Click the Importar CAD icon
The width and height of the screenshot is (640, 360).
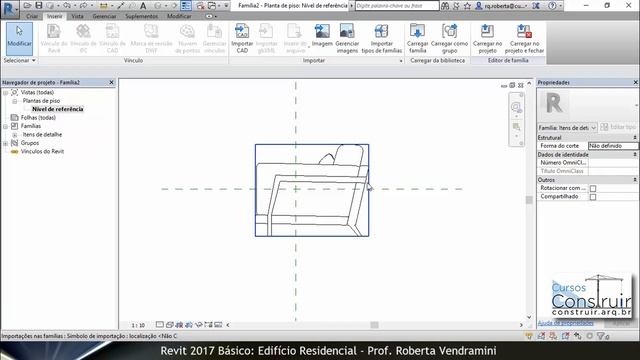[x=242, y=38]
